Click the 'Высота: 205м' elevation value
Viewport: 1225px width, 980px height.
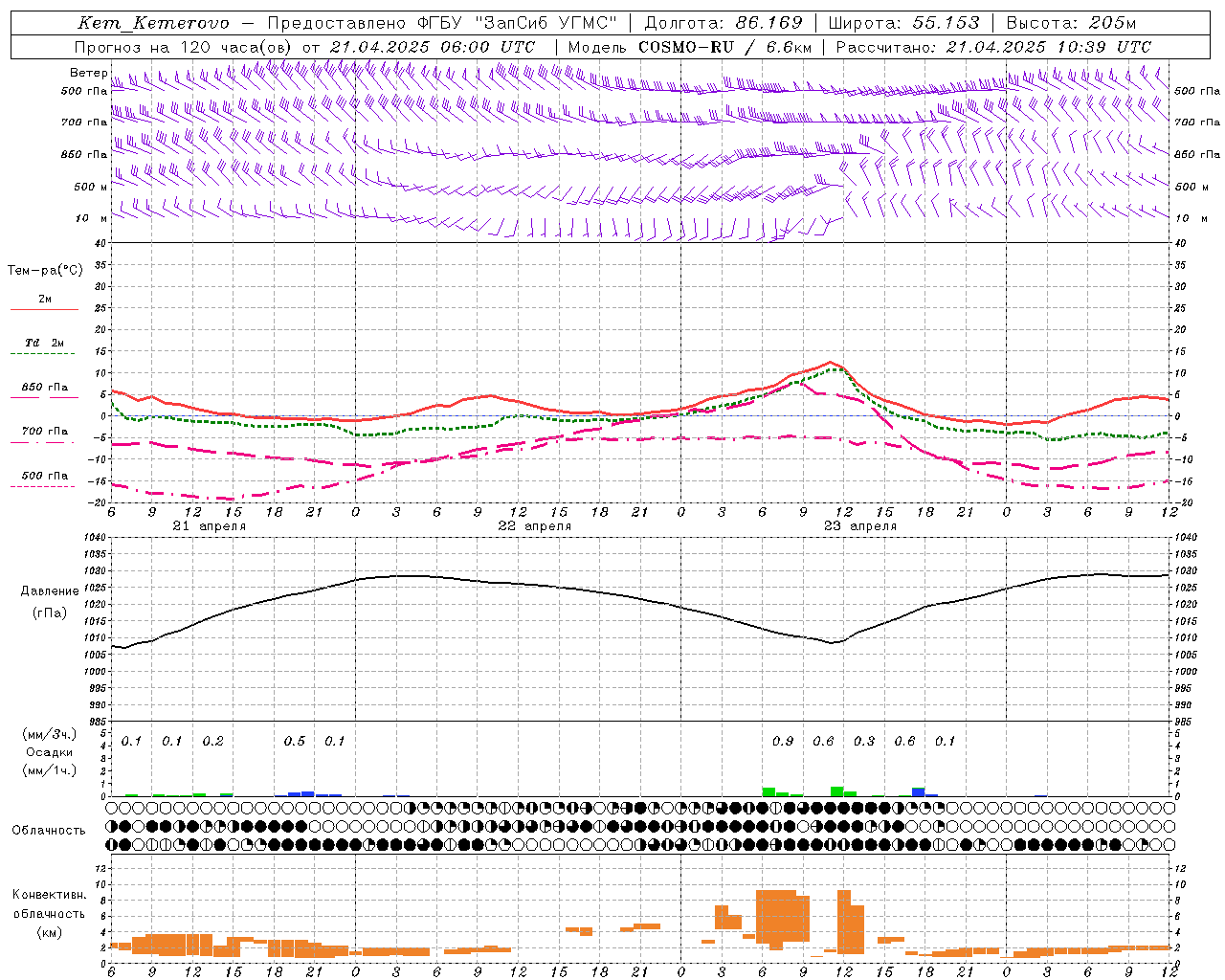pos(1071,23)
